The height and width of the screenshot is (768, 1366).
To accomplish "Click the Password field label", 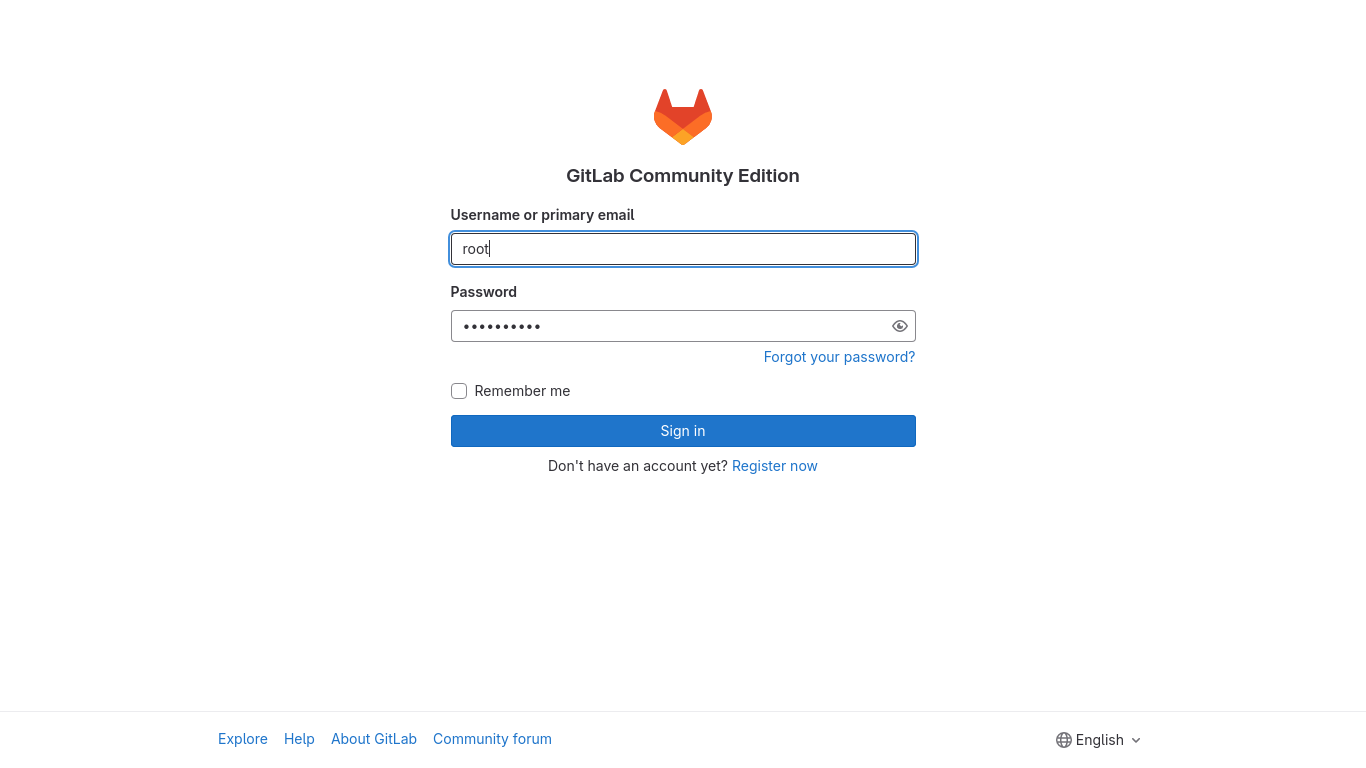I will (484, 292).
